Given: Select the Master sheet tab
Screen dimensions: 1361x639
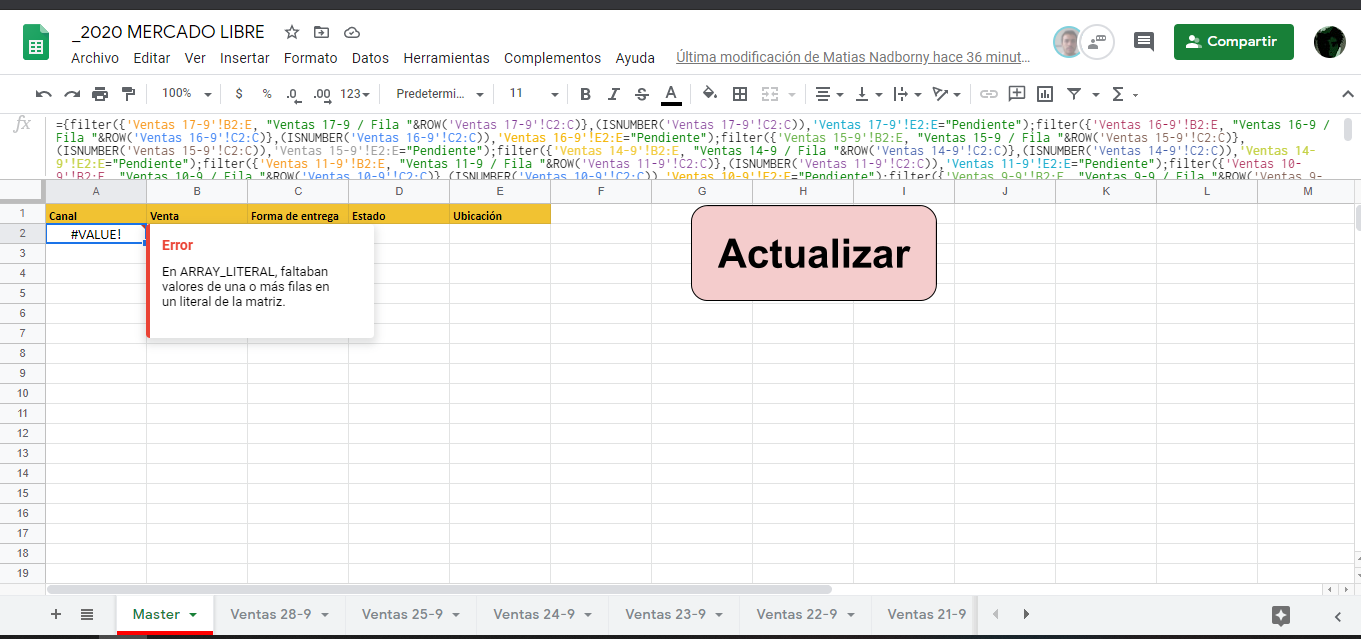Looking at the screenshot, I should [165, 614].
